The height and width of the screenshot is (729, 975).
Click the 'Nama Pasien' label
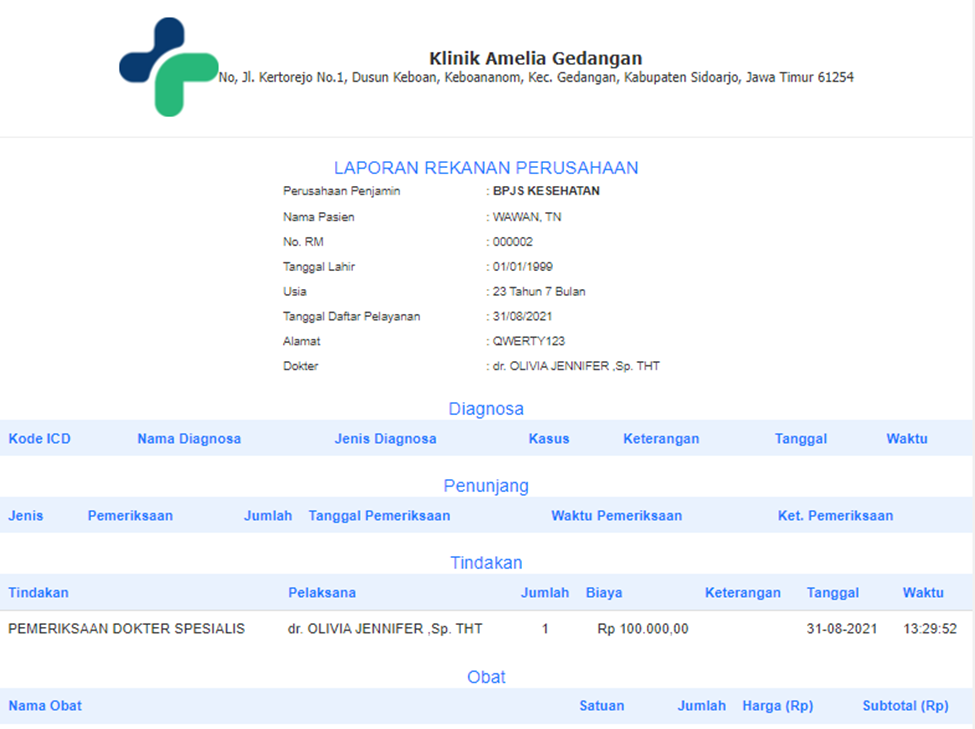(318, 217)
